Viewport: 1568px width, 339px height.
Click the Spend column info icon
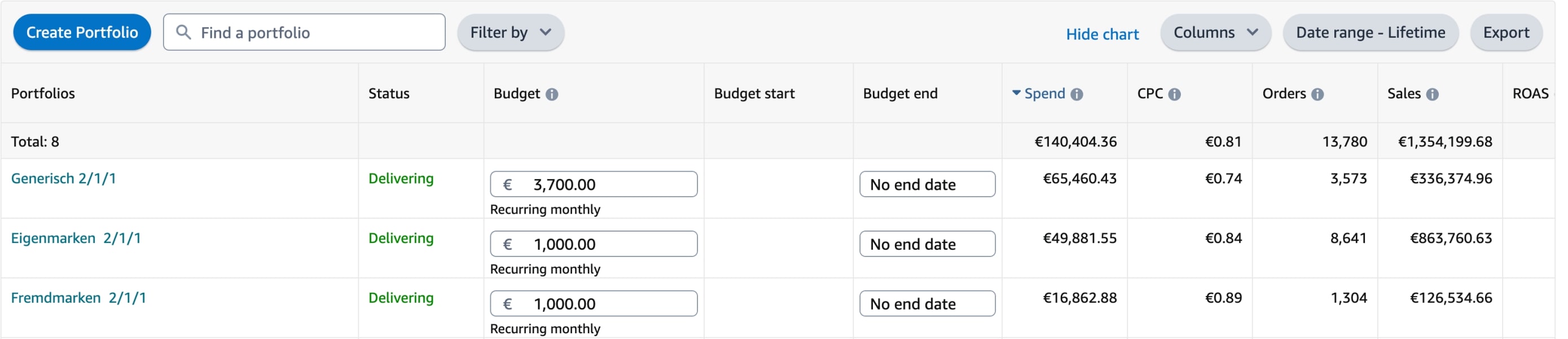tap(1077, 94)
